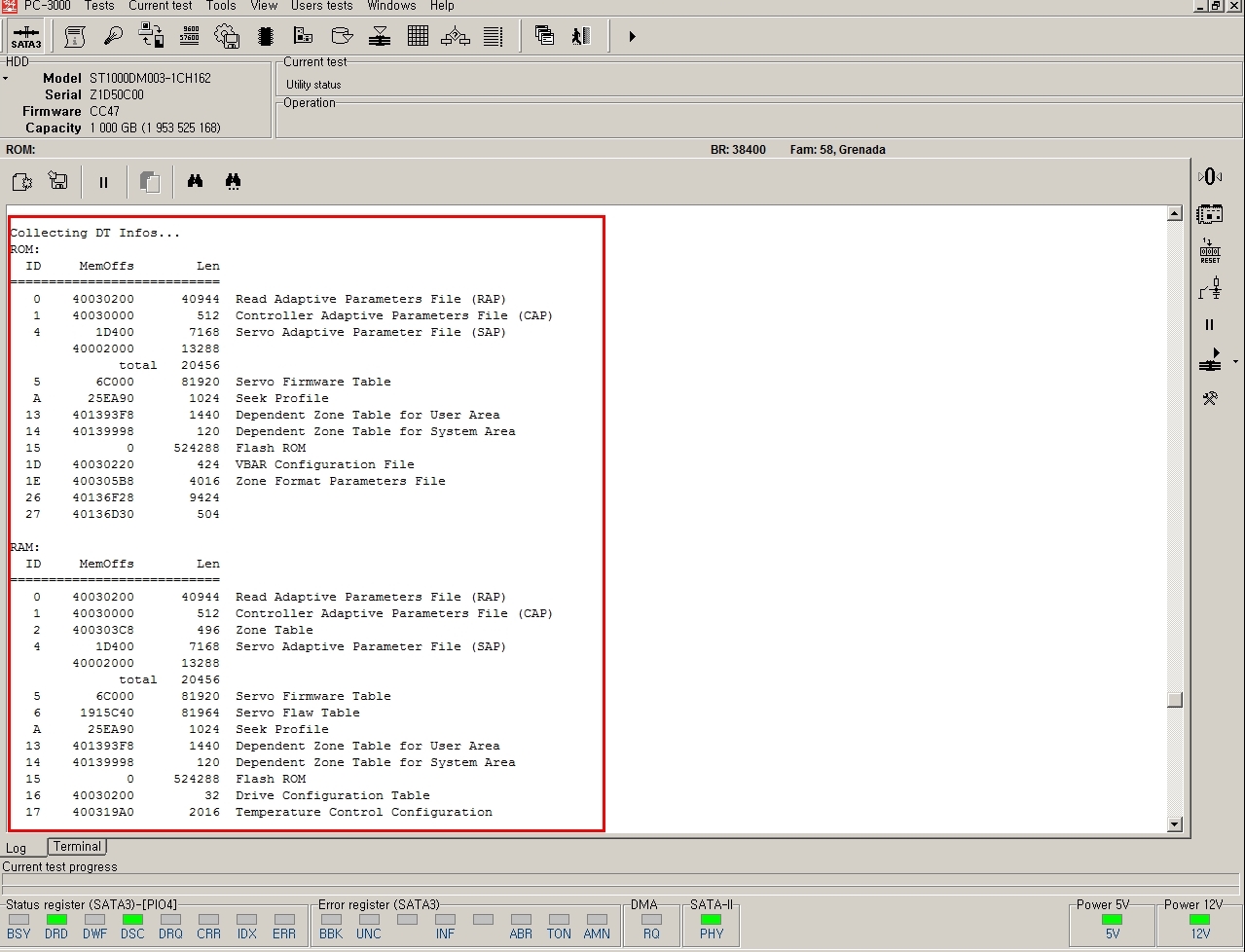This screenshot has width=1245, height=952.
Task: Click the pause icon in right sidebar
Action: [1210, 325]
